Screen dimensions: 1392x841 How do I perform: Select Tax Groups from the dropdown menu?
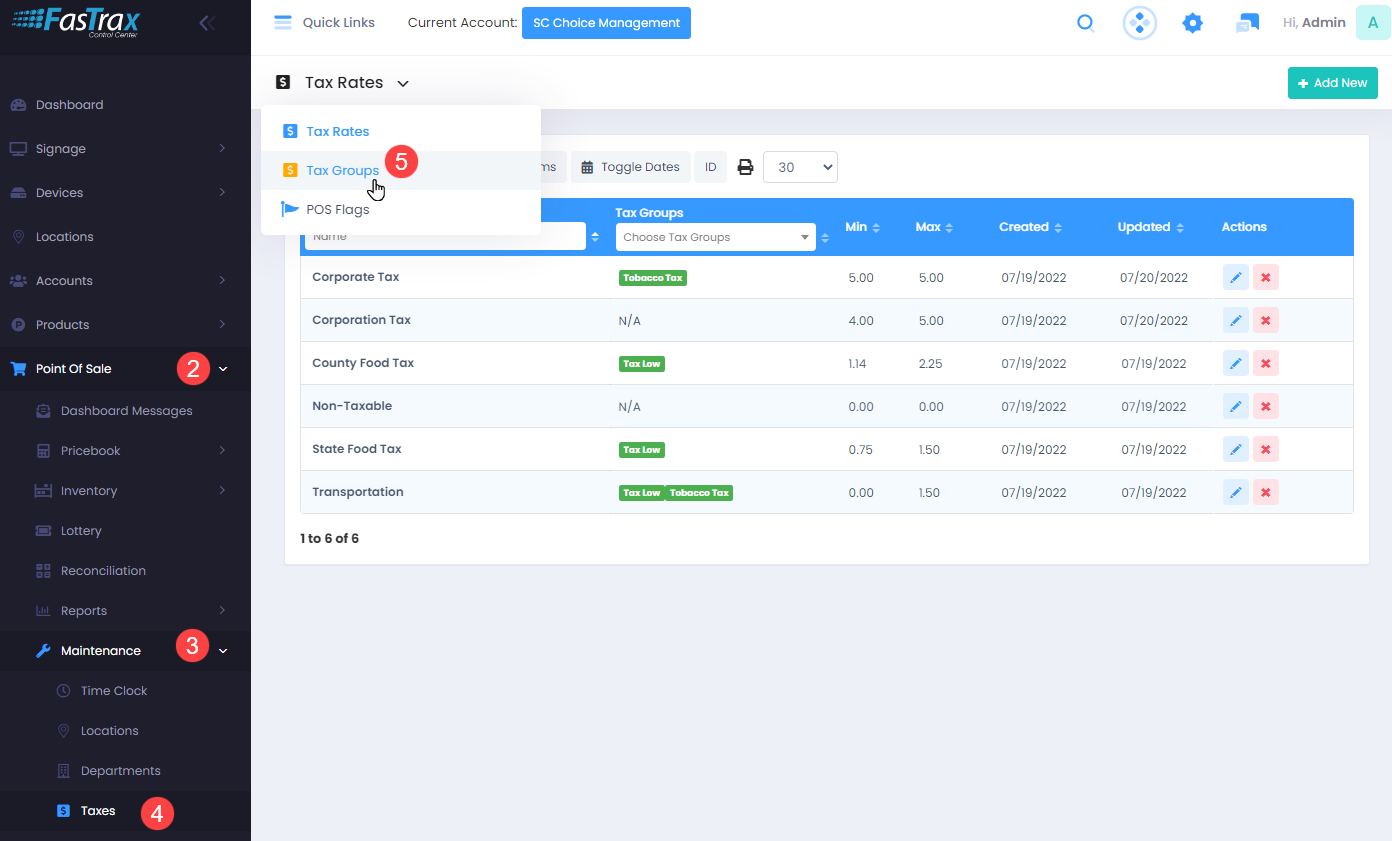click(x=342, y=171)
